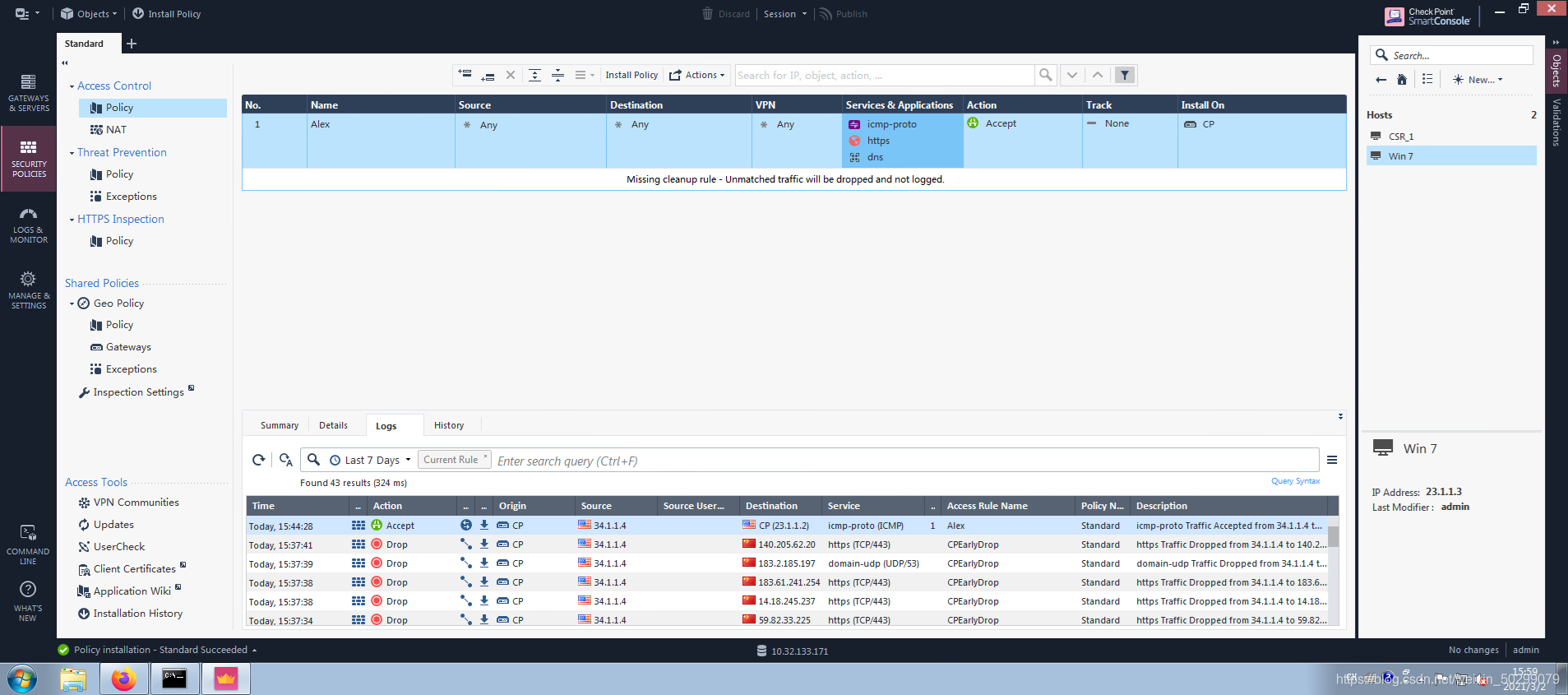Open Installation History

coord(130,614)
